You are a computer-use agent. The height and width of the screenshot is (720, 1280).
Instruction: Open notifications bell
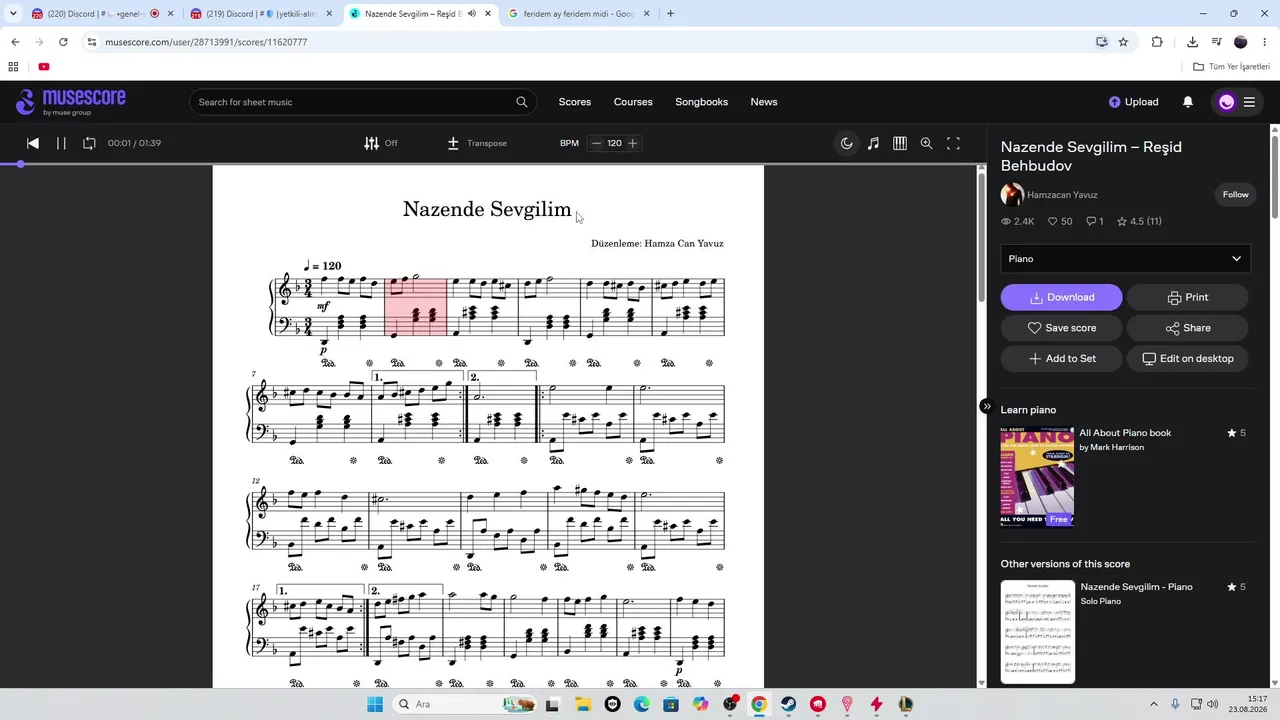coord(1188,102)
